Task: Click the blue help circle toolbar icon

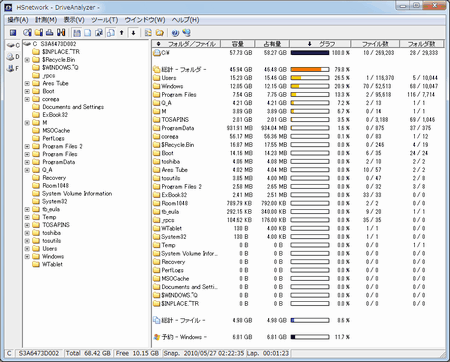Action: 175,33
